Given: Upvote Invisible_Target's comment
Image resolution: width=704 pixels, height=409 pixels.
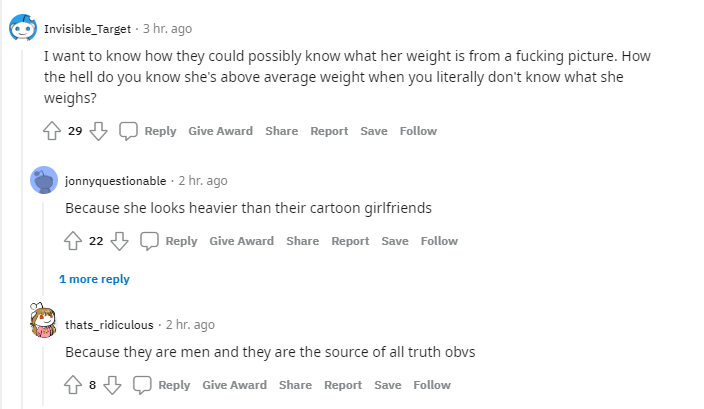Looking at the screenshot, I should 52,131.
